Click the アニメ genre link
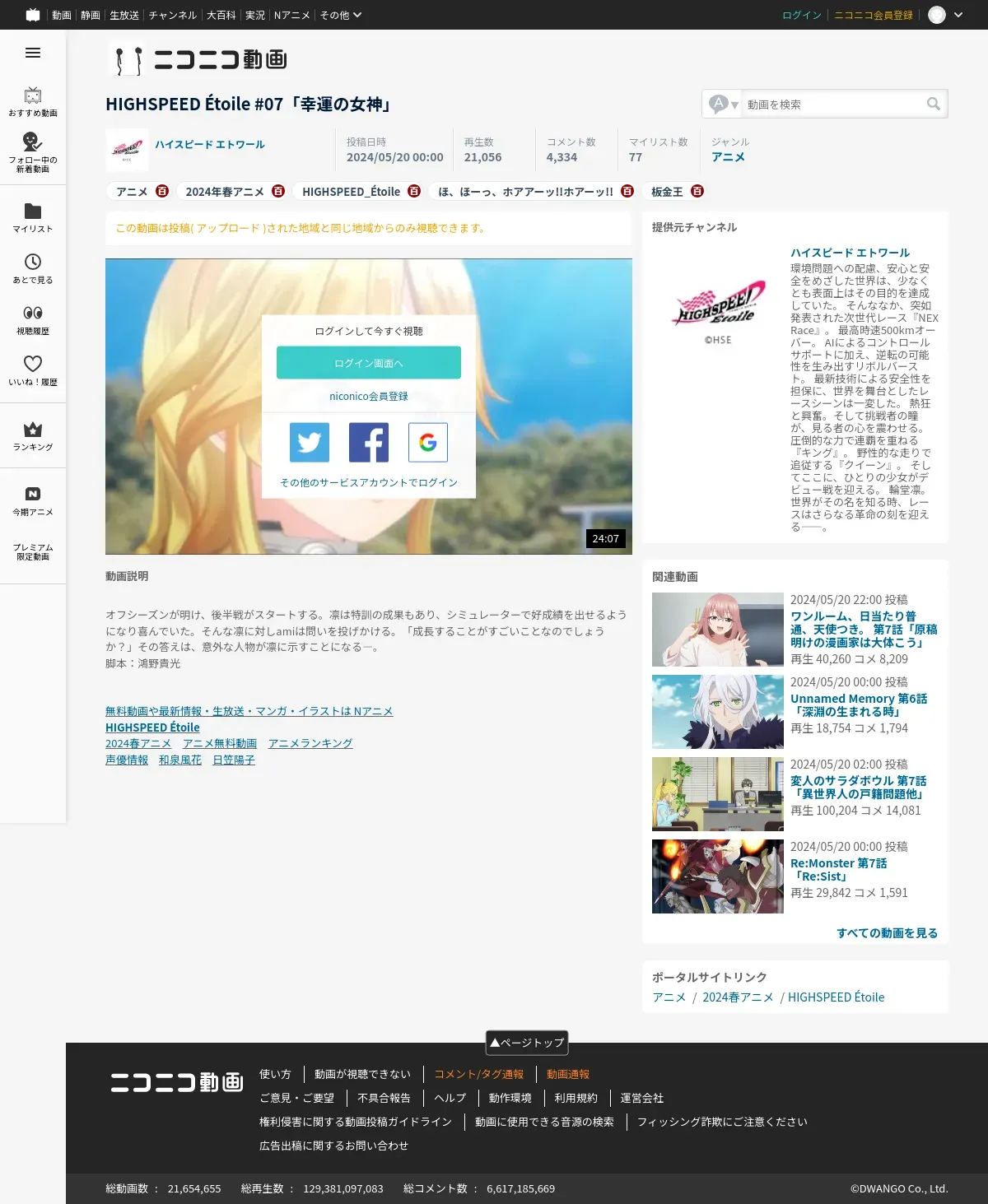988x1204 pixels. 728,157
